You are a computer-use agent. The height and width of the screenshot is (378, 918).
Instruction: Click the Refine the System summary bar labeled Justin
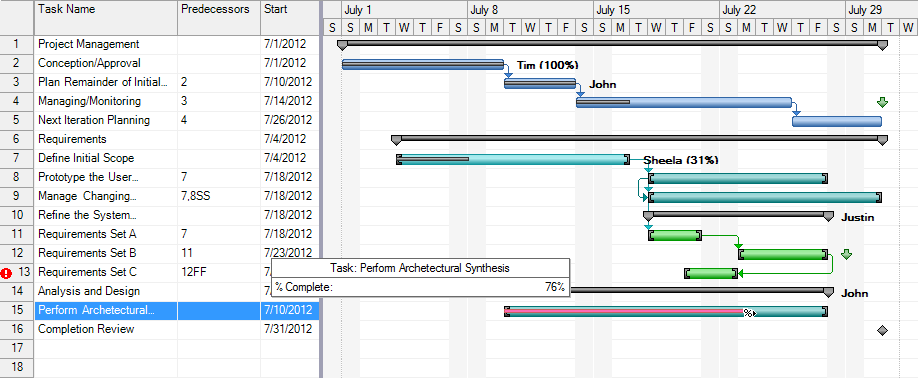tap(738, 215)
